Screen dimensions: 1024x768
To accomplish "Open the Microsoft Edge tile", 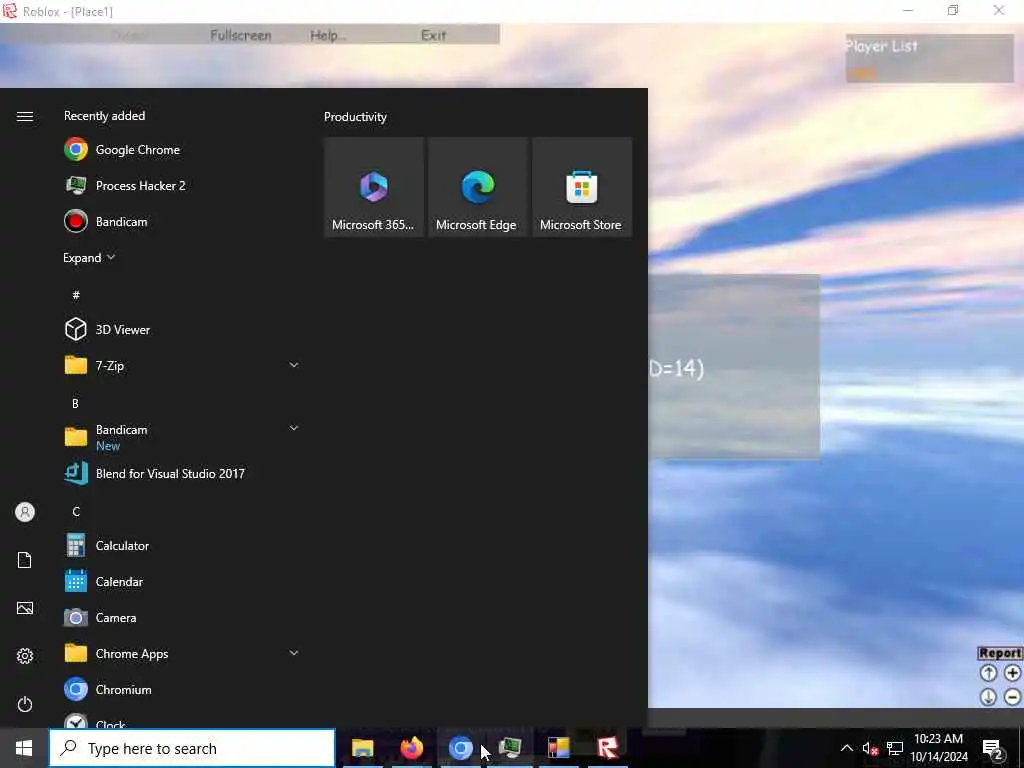I will click(x=477, y=187).
